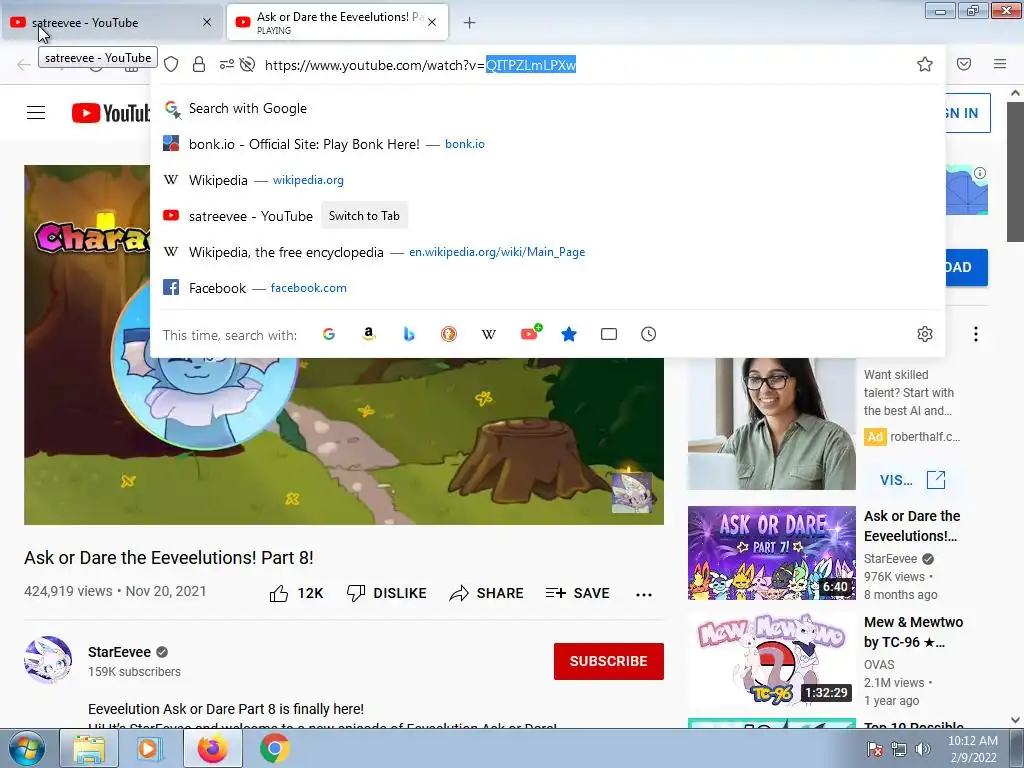Viewport: 1024px width, 768px height.
Task: Select the Search with Google suggestion
Action: pyautogui.click(x=547, y=108)
